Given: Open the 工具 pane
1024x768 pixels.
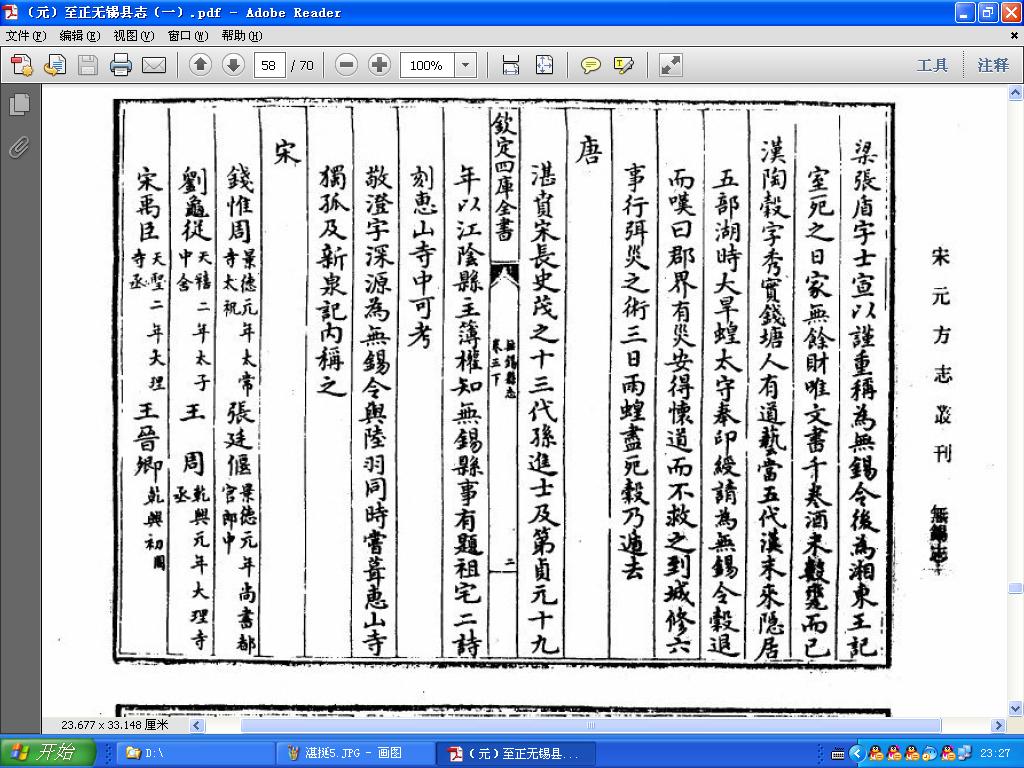Looking at the screenshot, I should point(932,65).
